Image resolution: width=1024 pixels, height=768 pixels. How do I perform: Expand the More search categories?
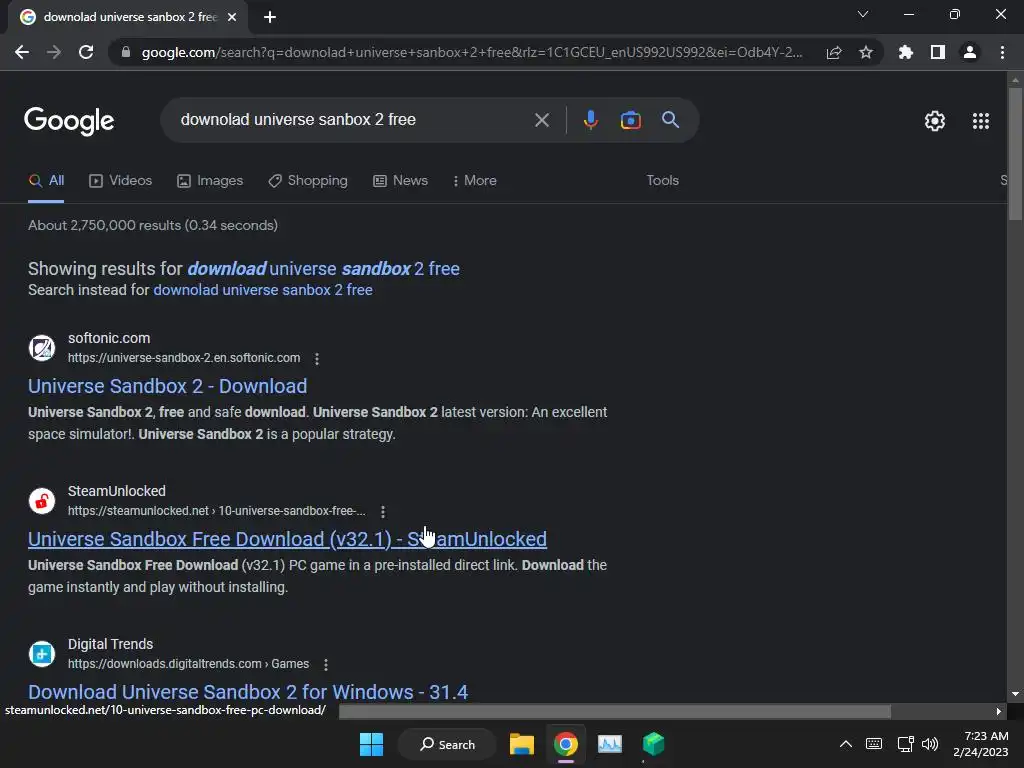pyautogui.click(x=474, y=181)
